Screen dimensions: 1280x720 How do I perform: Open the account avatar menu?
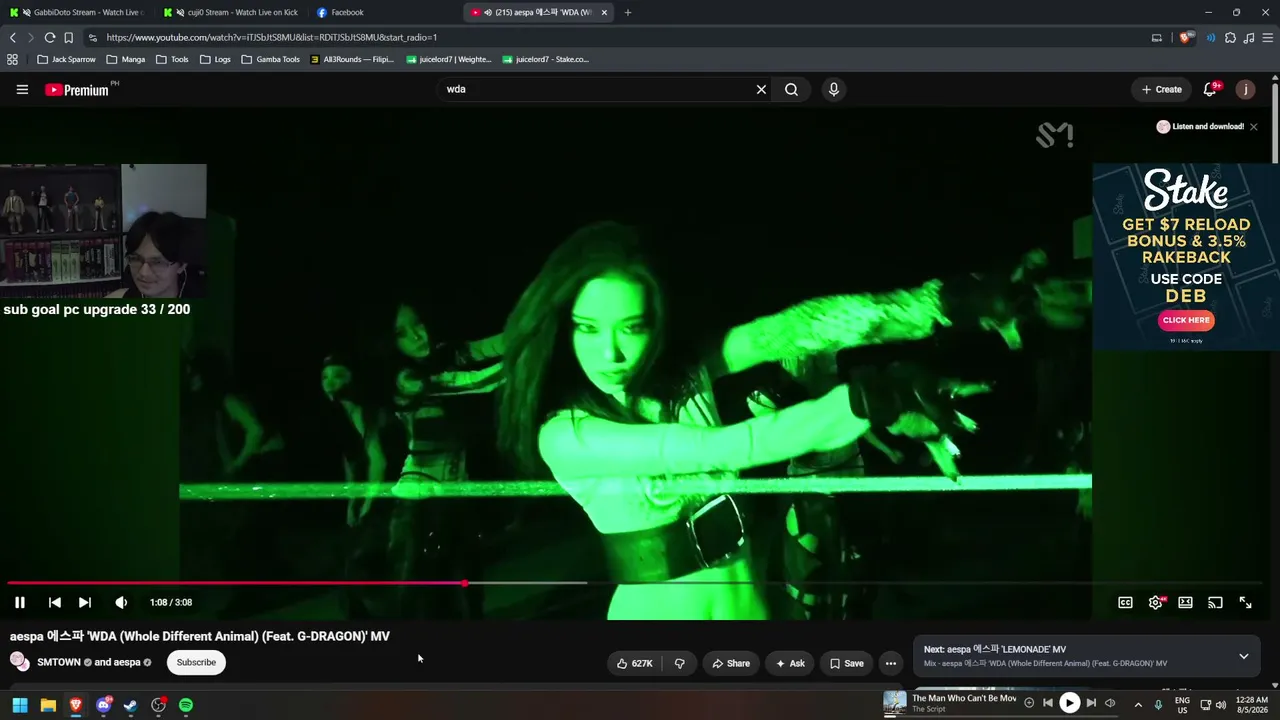click(1245, 89)
